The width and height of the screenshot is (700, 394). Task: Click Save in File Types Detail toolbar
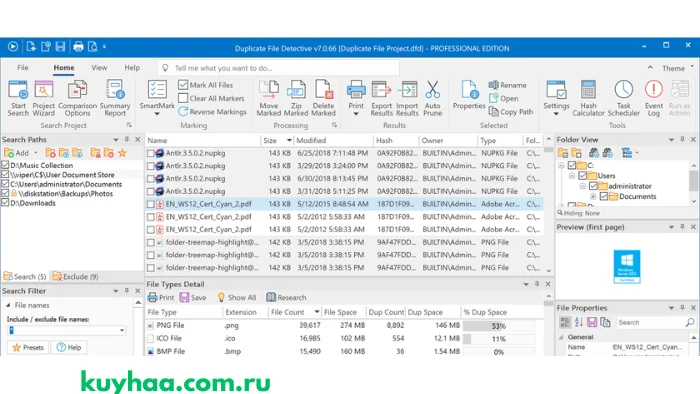(x=193, y=297)
